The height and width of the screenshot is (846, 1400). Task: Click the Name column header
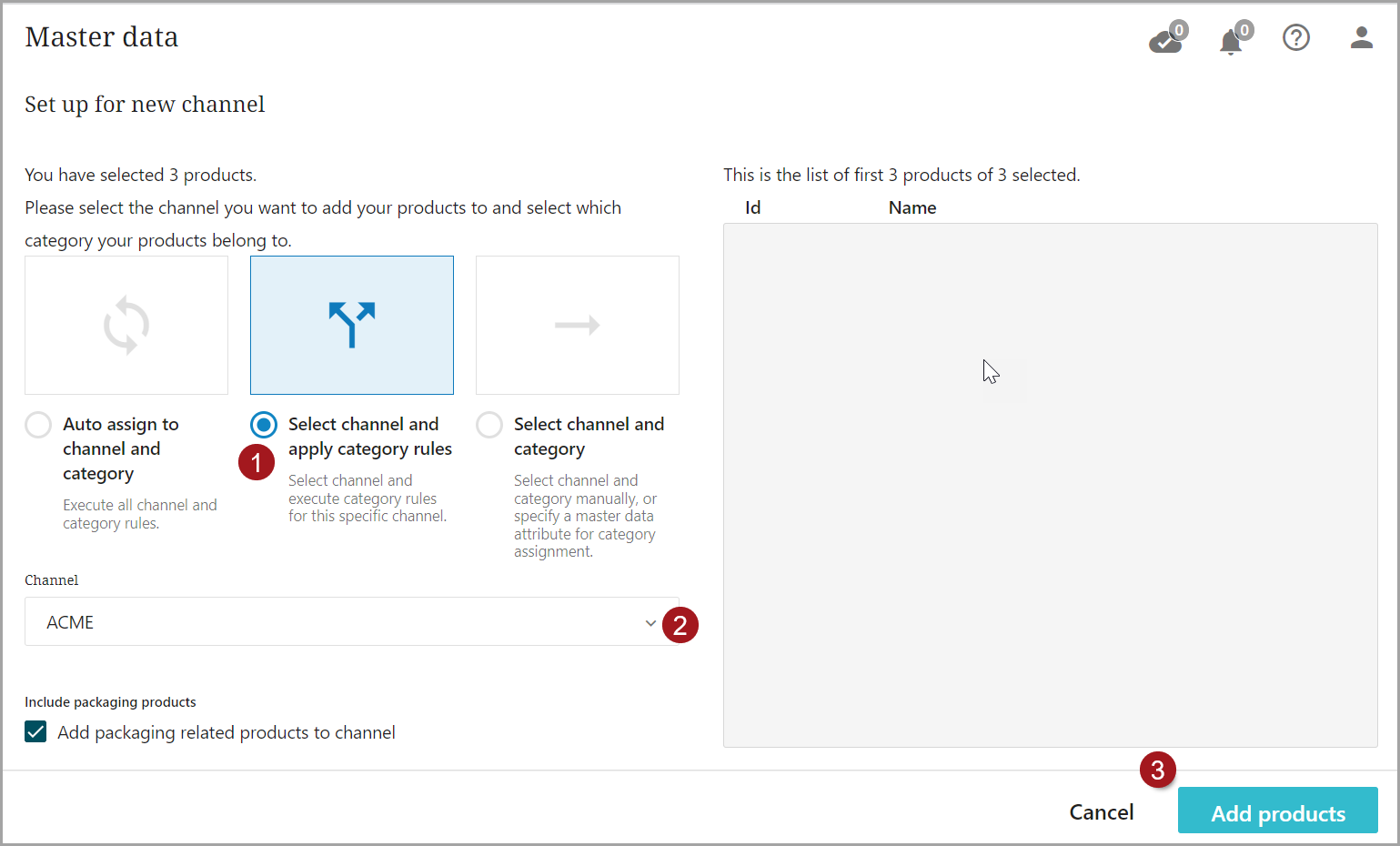pyautogui.click(x=912, y=207)
